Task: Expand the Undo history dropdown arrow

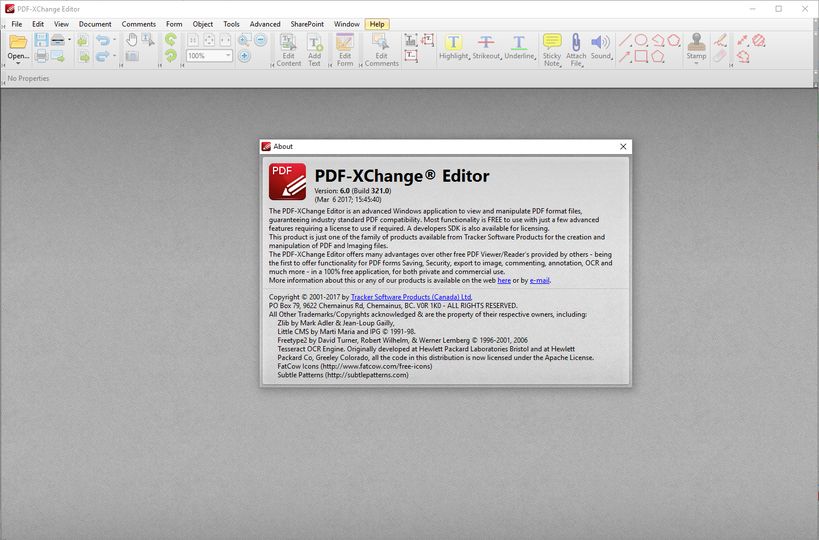Action: coord(114,40)
